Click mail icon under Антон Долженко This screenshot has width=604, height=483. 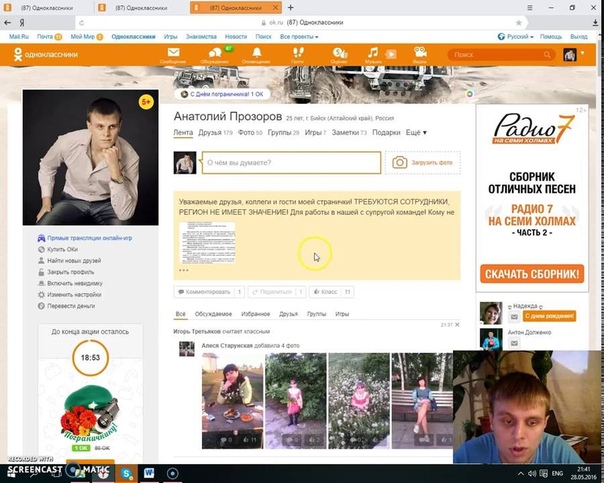(x=514, y=342)
